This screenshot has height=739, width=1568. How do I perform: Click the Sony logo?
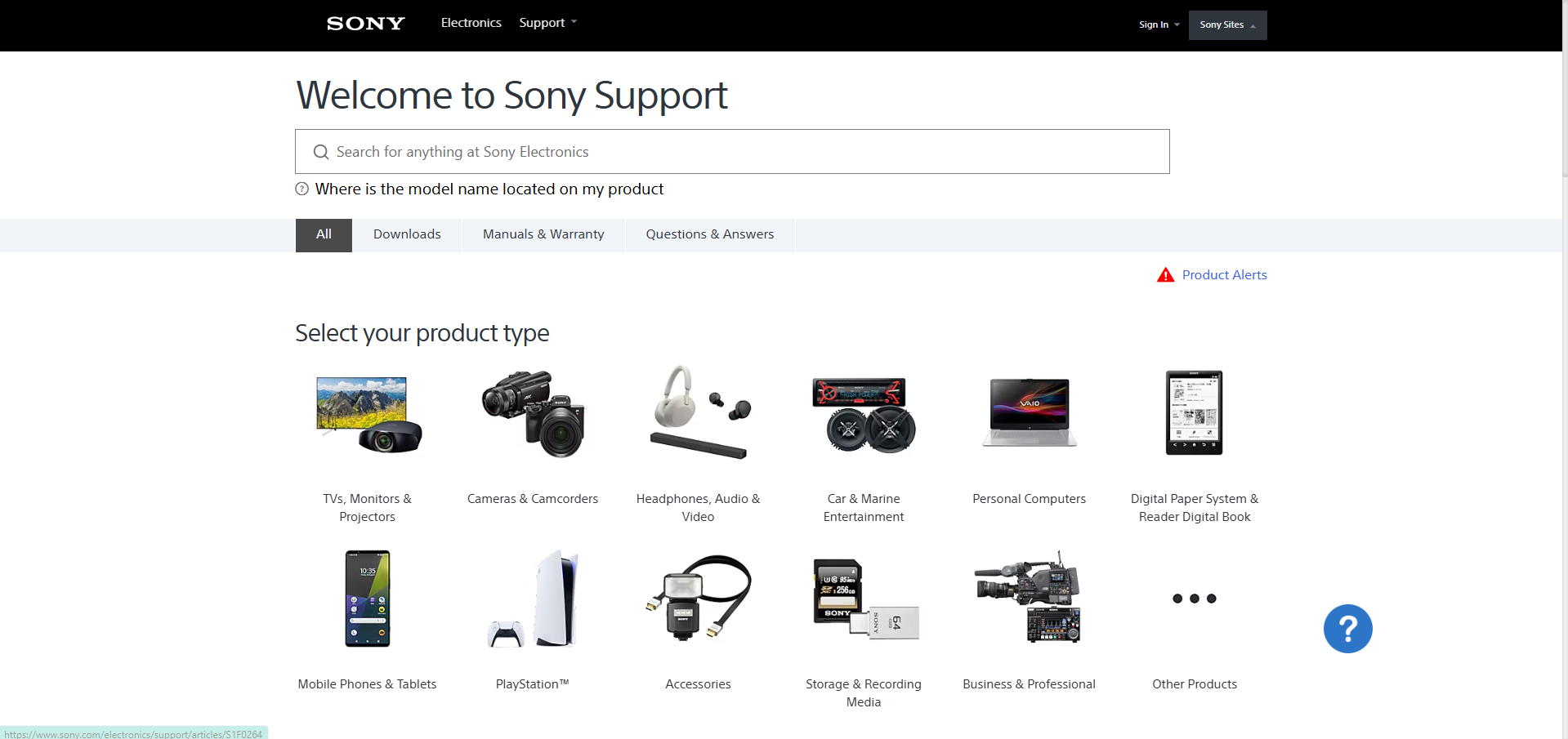365,24
